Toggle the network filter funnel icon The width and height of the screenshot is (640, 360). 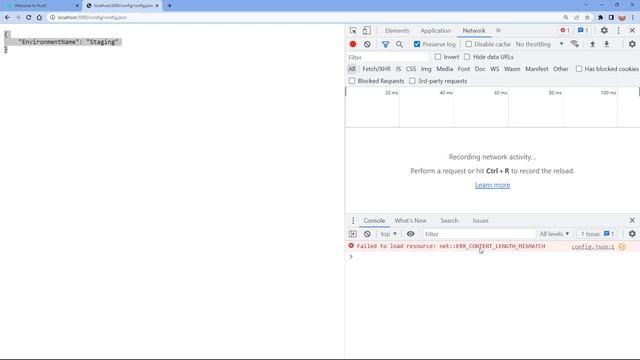coord(385,44)
